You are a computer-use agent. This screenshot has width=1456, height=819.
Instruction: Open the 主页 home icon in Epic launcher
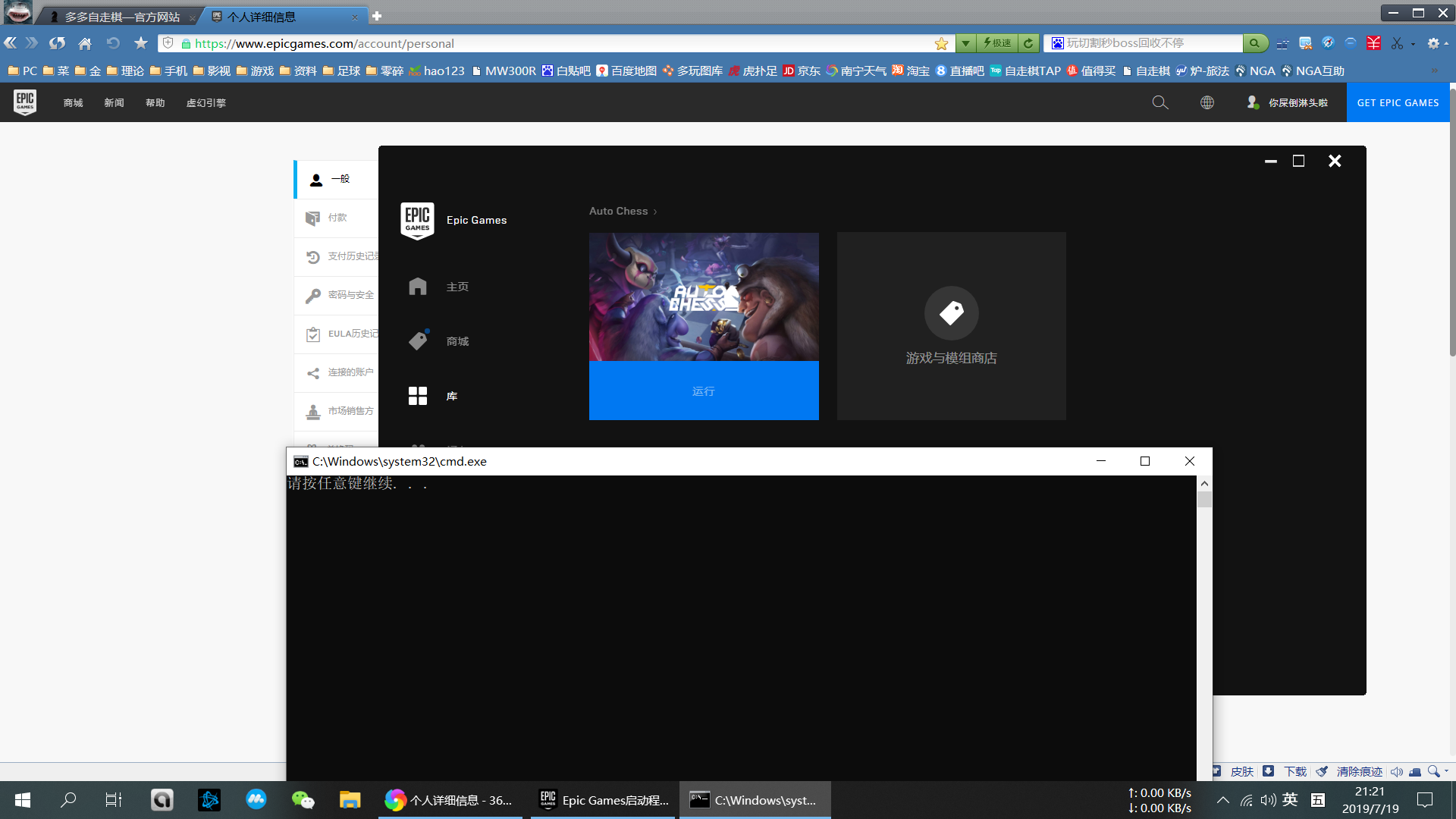tap(418, 286)
